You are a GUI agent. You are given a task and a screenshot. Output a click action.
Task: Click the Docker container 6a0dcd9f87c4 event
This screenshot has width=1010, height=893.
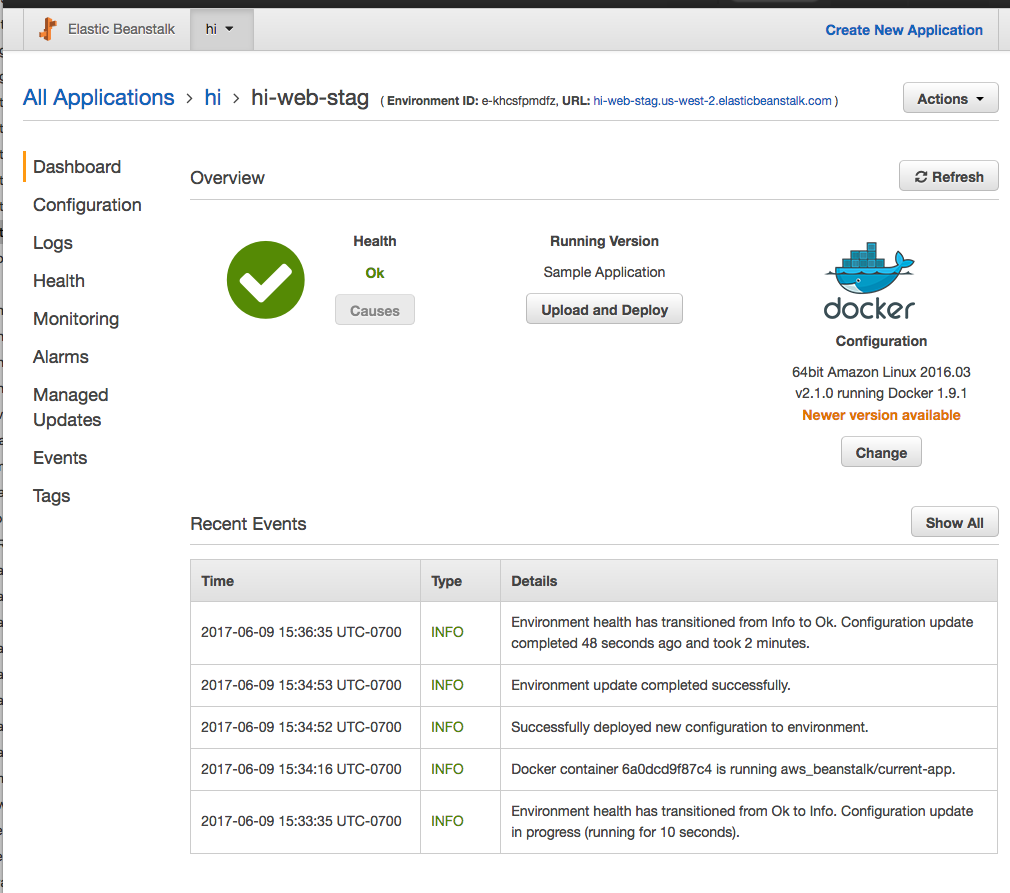click(x=733, y=769)
